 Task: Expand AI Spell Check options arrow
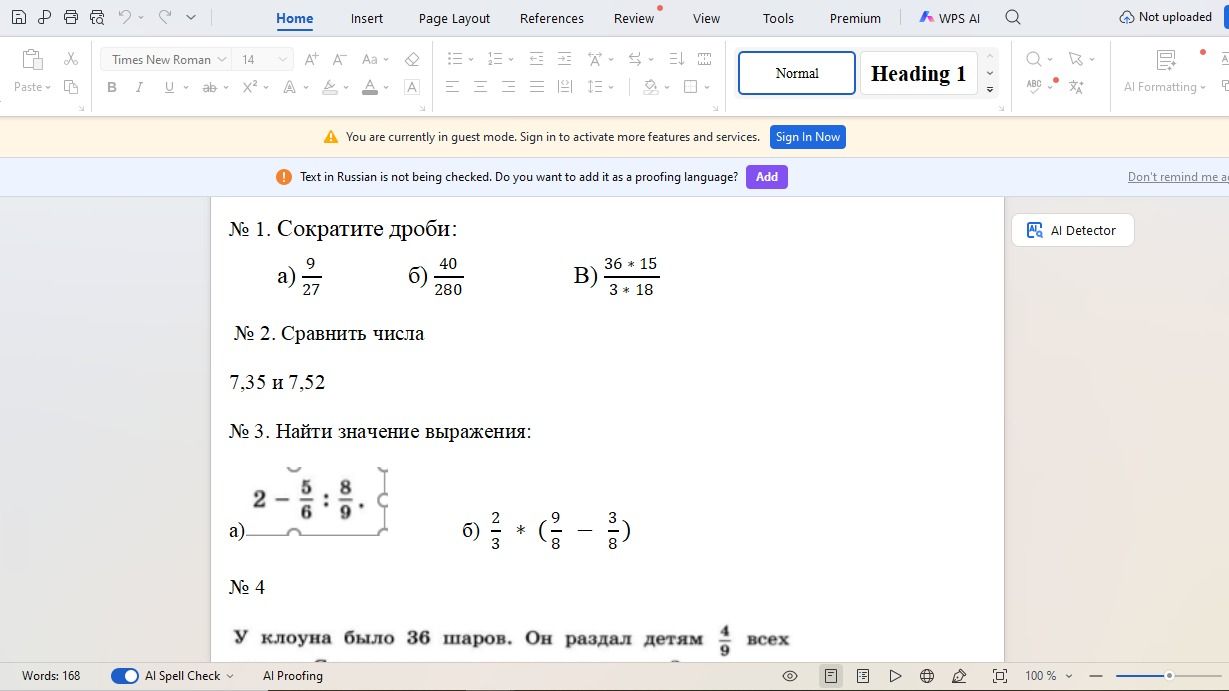click(230, 676)
